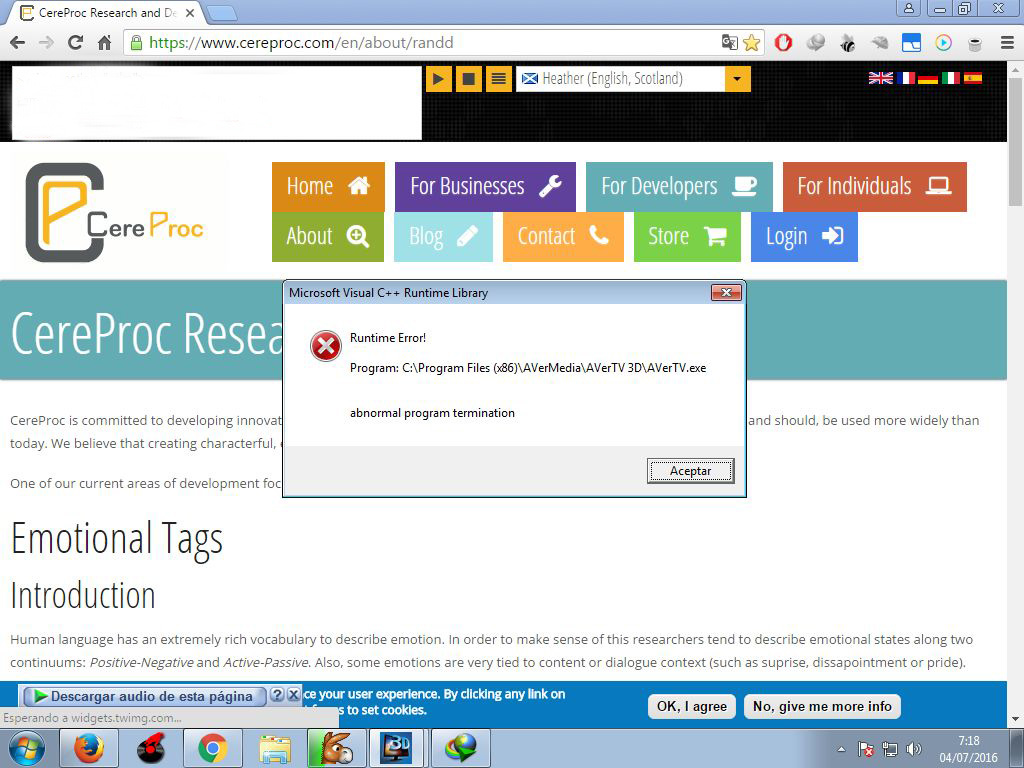Screen dimensions: 1024x768
Task: Play the text-to-speech voice demo
Action: [438, 79]
